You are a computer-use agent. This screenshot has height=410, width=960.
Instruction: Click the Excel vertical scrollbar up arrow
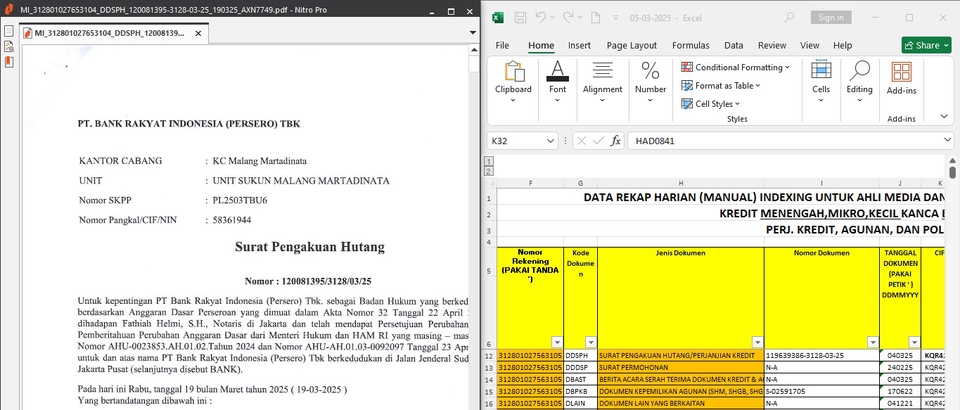[x=953, y=160]
